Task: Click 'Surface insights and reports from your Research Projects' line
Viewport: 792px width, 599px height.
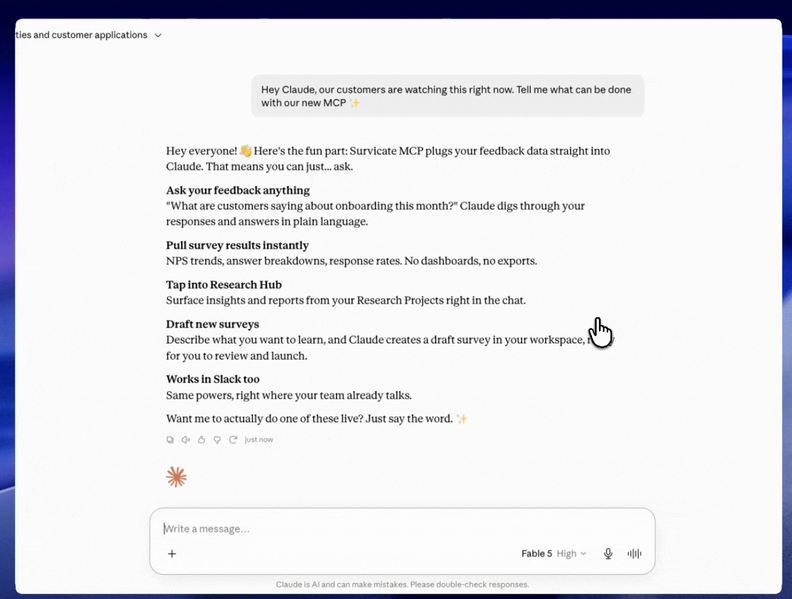Action: click(x=346, y=301)
